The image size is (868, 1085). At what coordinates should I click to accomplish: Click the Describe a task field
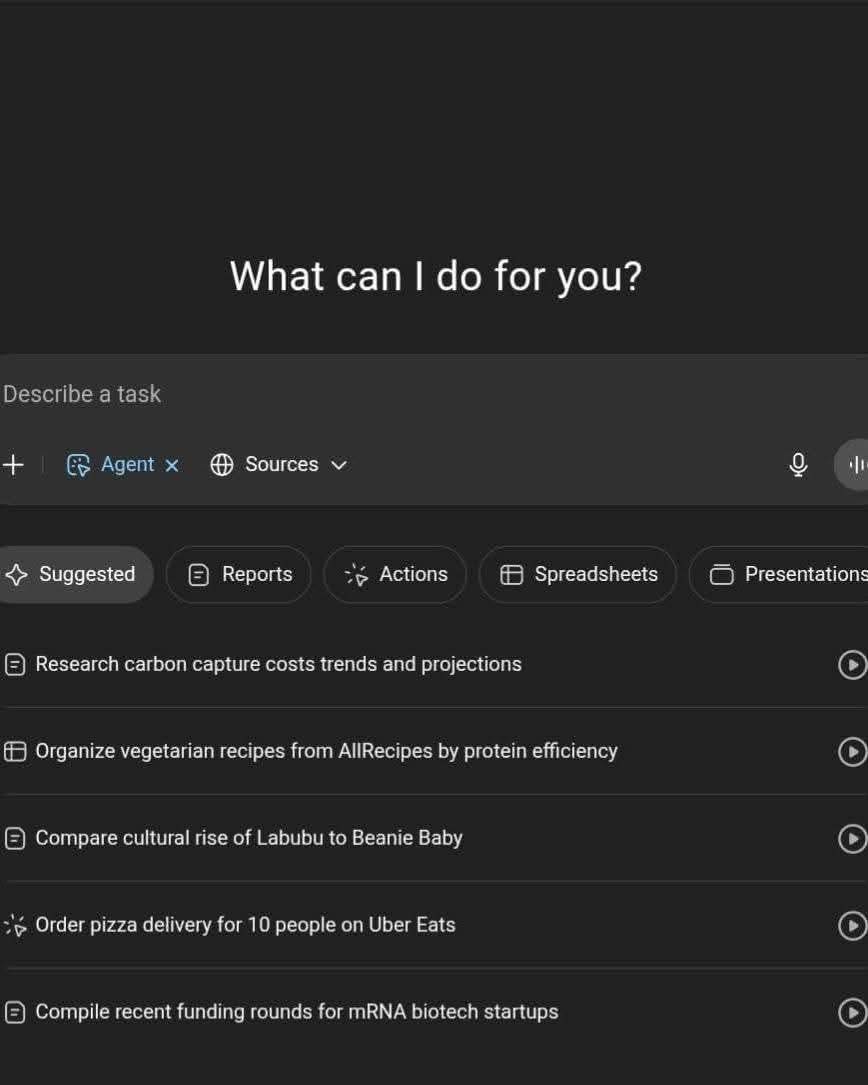coord(434,394)
